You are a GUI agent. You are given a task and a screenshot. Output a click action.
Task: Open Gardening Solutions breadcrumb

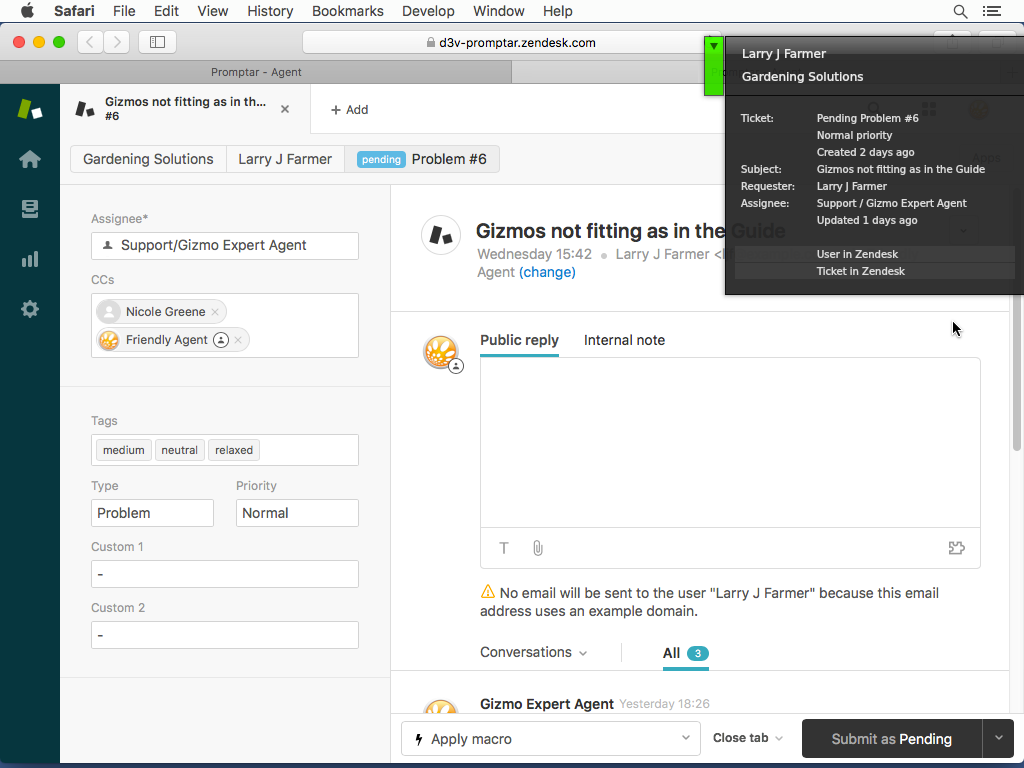pyautogui.click(x=148, y=159)
